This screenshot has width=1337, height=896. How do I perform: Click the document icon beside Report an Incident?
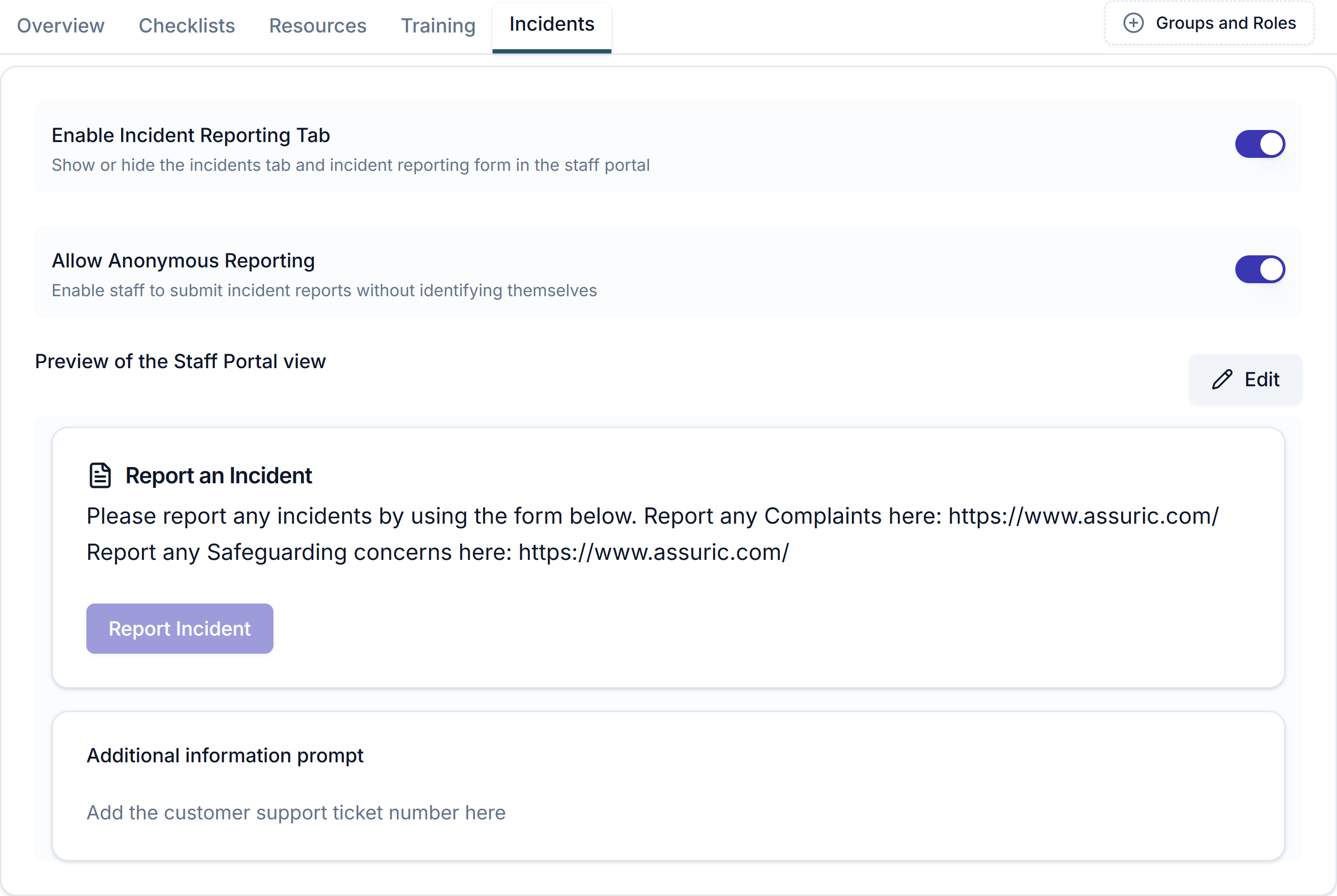(x=100, y=475)
